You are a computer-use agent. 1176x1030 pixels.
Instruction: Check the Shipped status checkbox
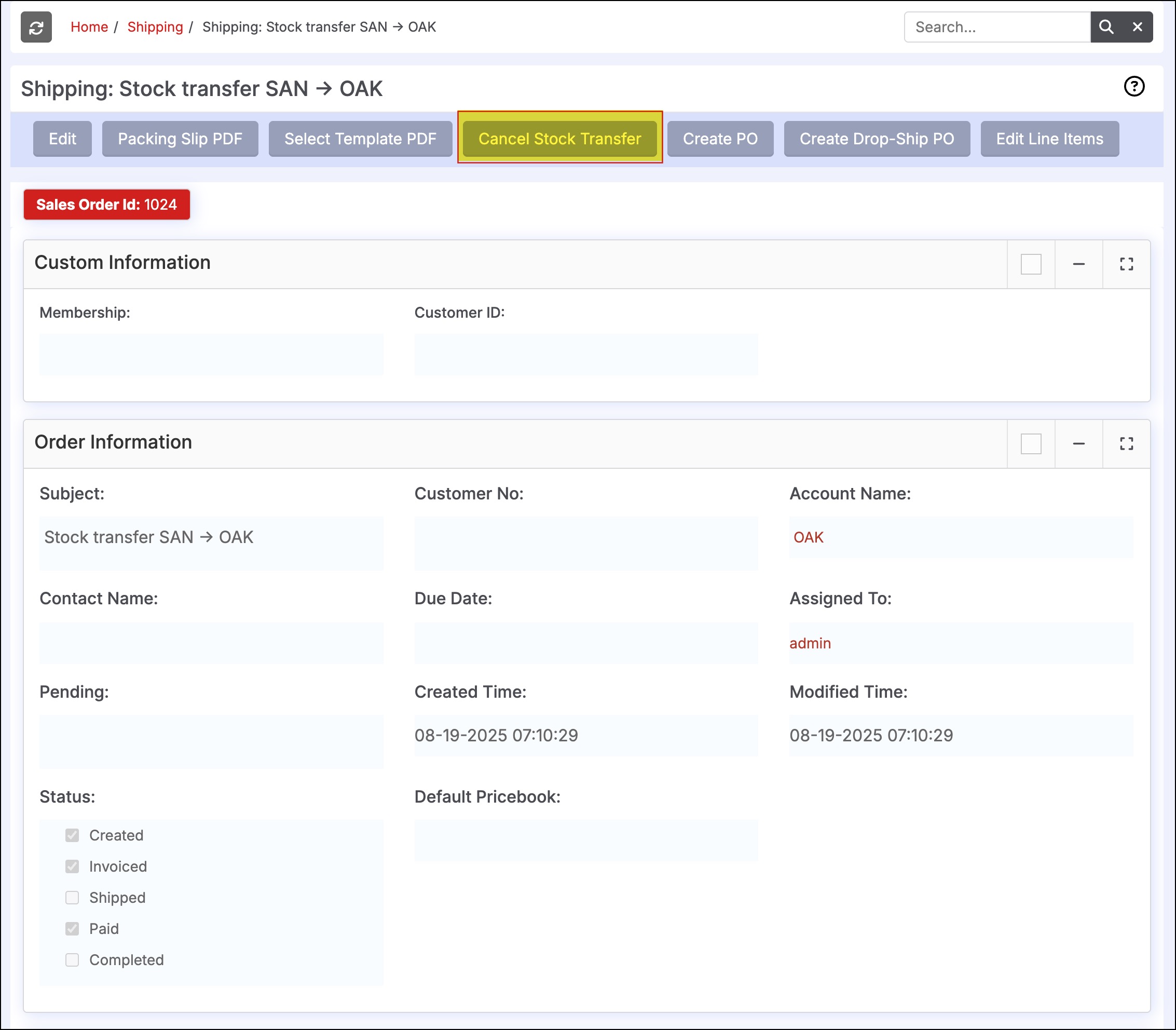coord(72,897)
